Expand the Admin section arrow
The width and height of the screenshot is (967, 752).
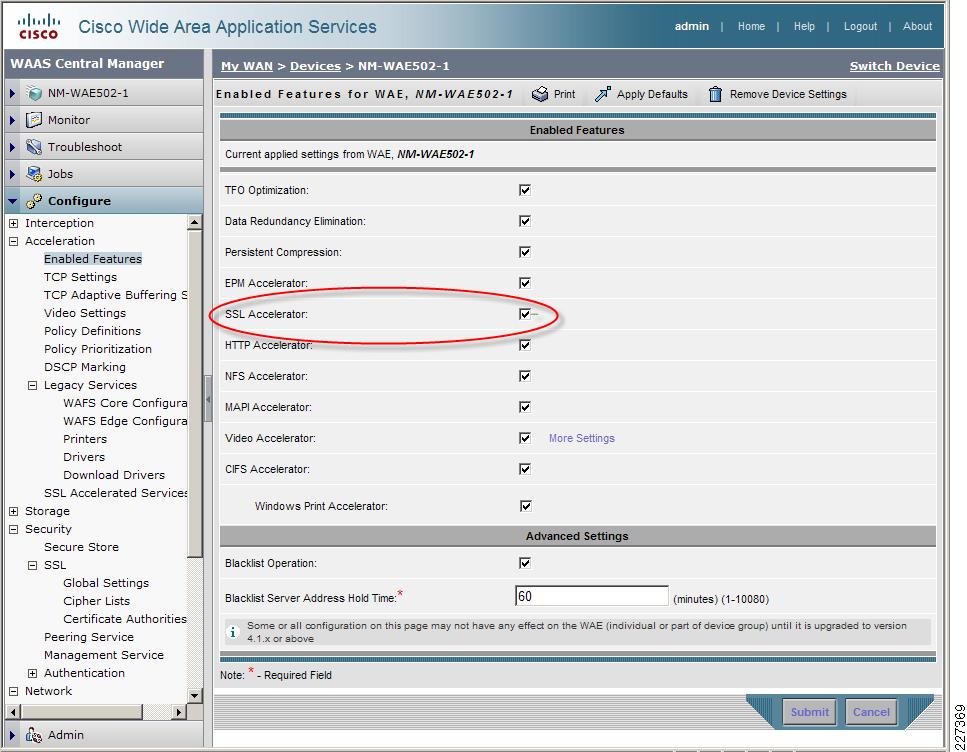coord(12,735)
